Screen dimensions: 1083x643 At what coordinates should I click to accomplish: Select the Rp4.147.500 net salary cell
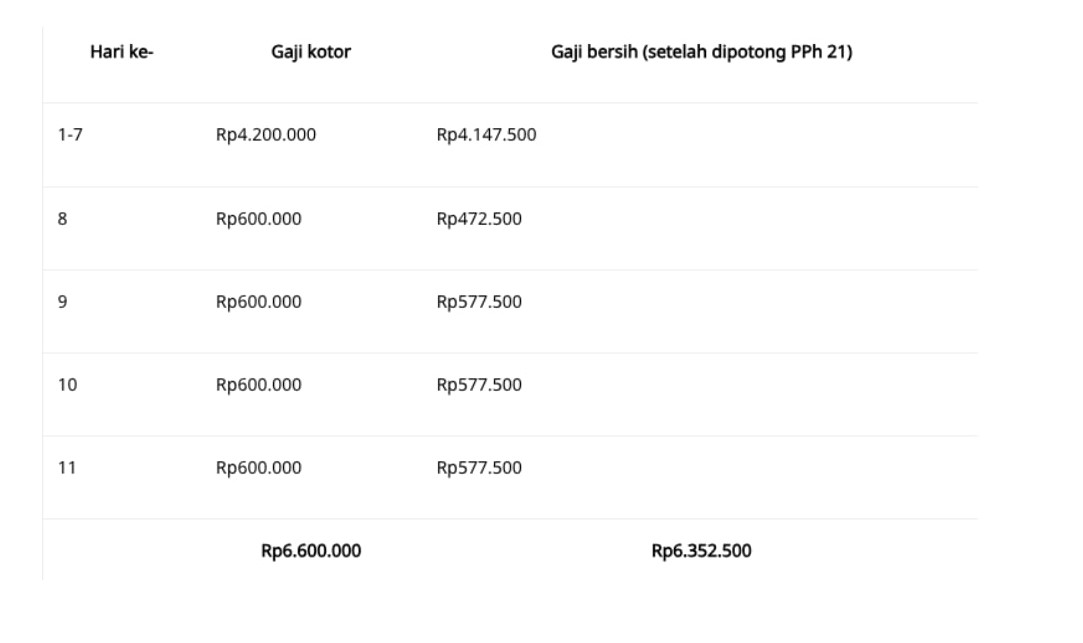pos(486,135)
